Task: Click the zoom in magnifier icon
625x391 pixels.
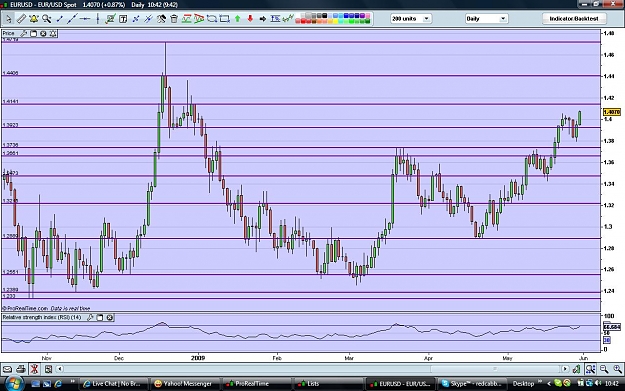Action: tap(617, 369)
